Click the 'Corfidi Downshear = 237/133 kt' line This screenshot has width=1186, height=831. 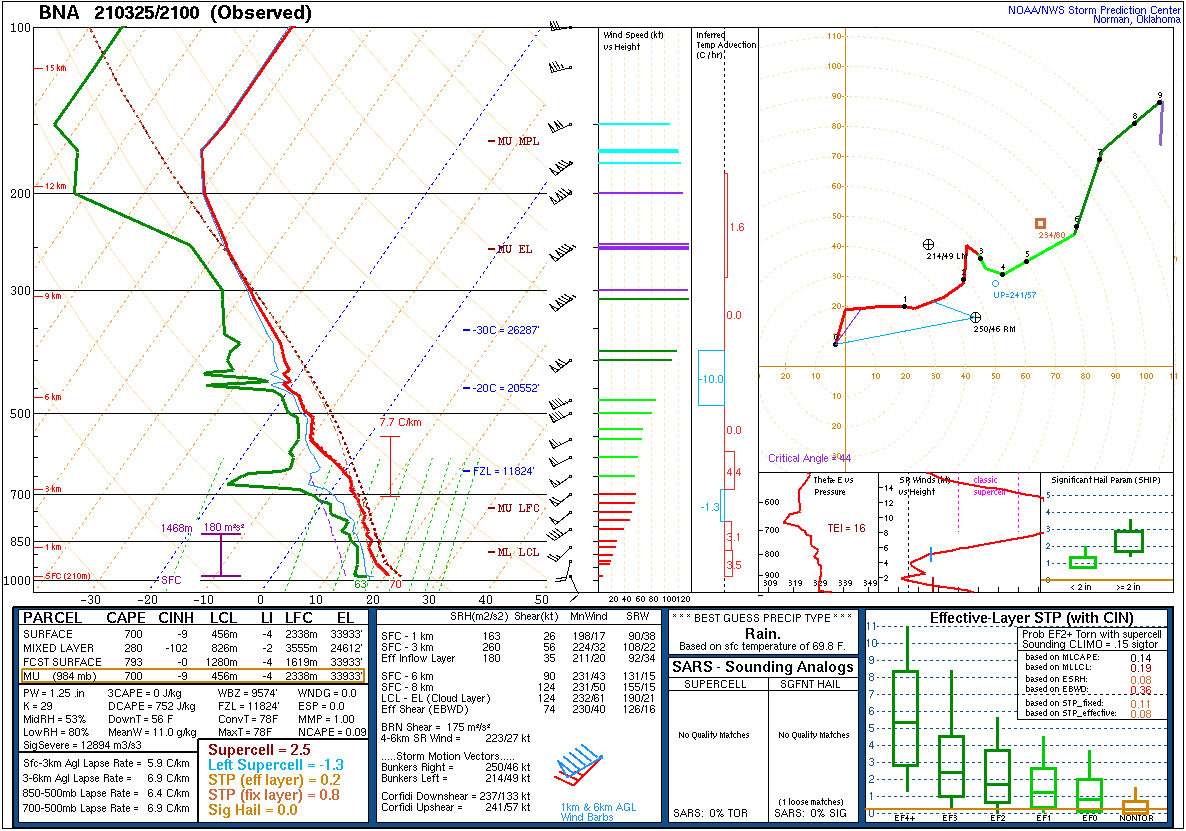coord(455,796)
